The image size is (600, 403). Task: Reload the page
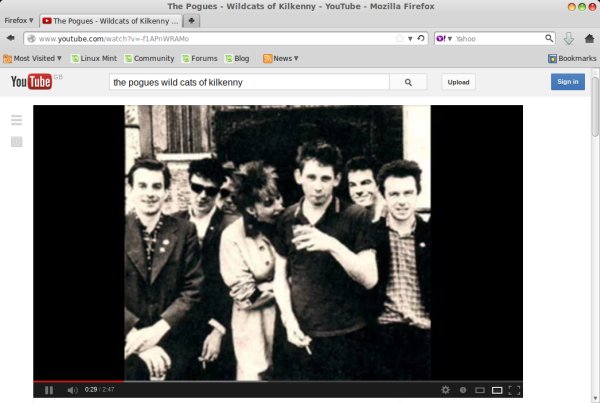[x=421, y=38]
